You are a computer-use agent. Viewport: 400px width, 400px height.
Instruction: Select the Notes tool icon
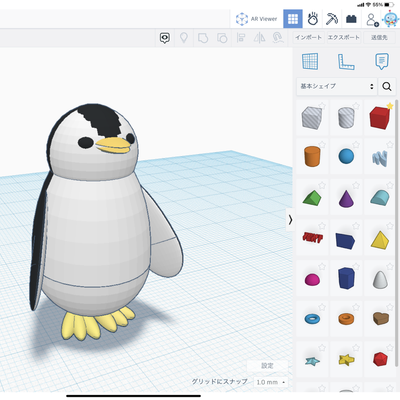coord(382,61)
